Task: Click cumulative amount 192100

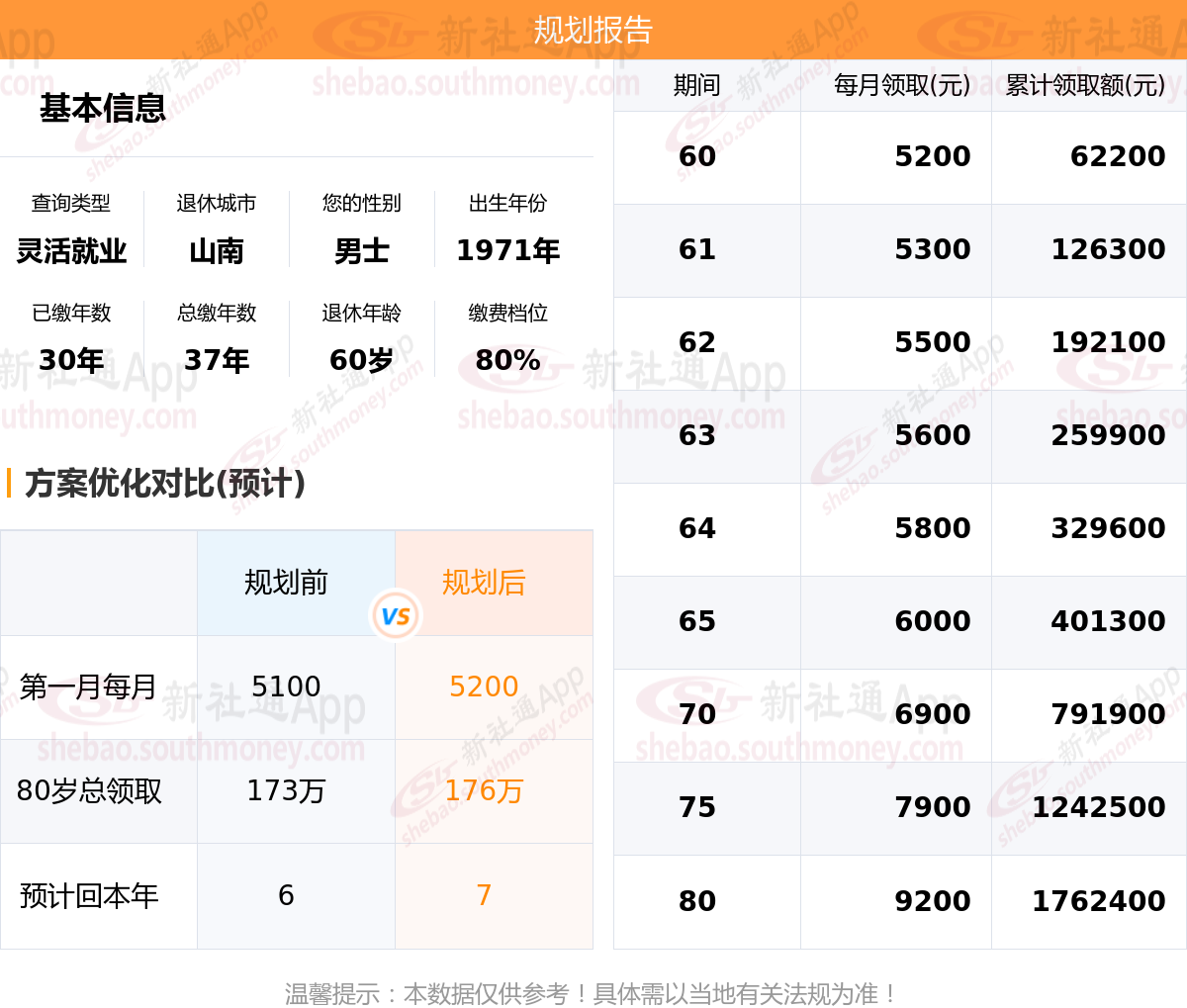Action: [x=1109, y=342]
